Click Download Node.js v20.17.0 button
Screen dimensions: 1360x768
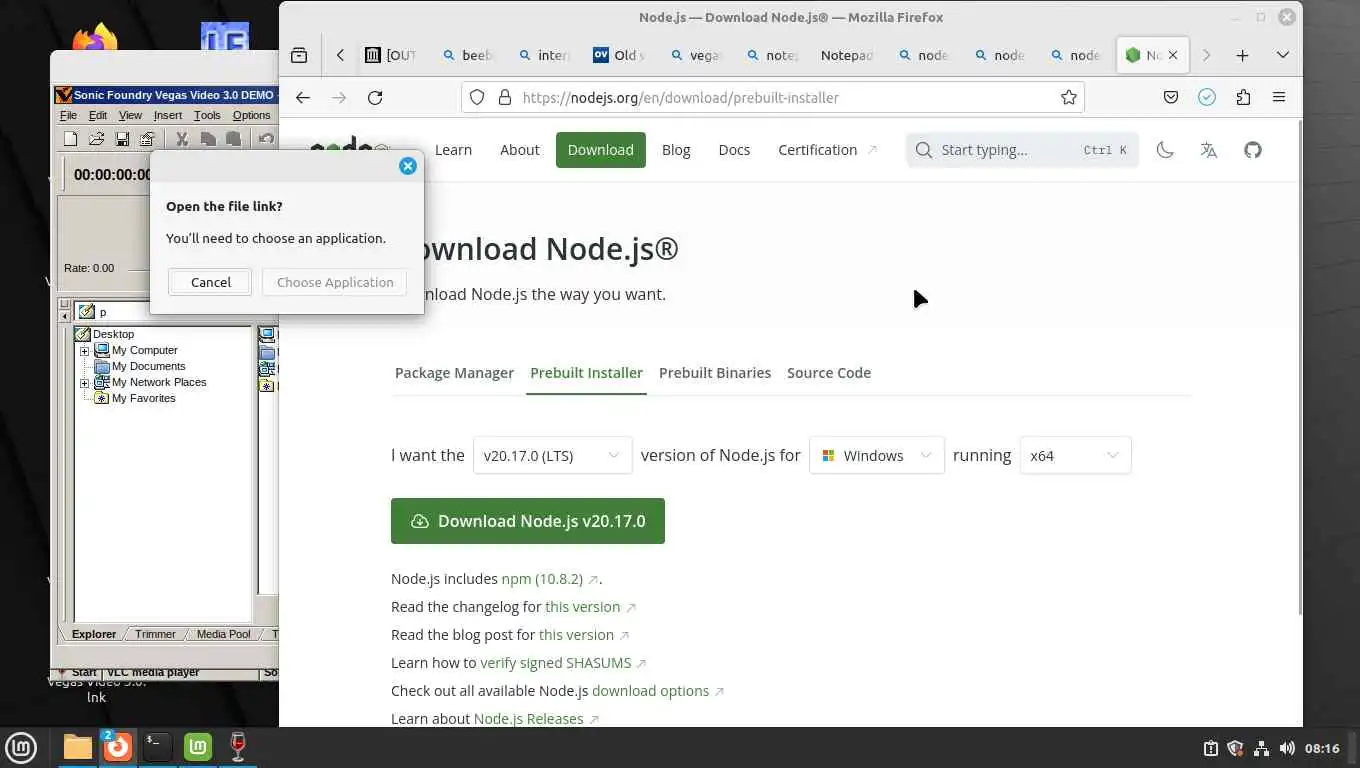point(528,521)
